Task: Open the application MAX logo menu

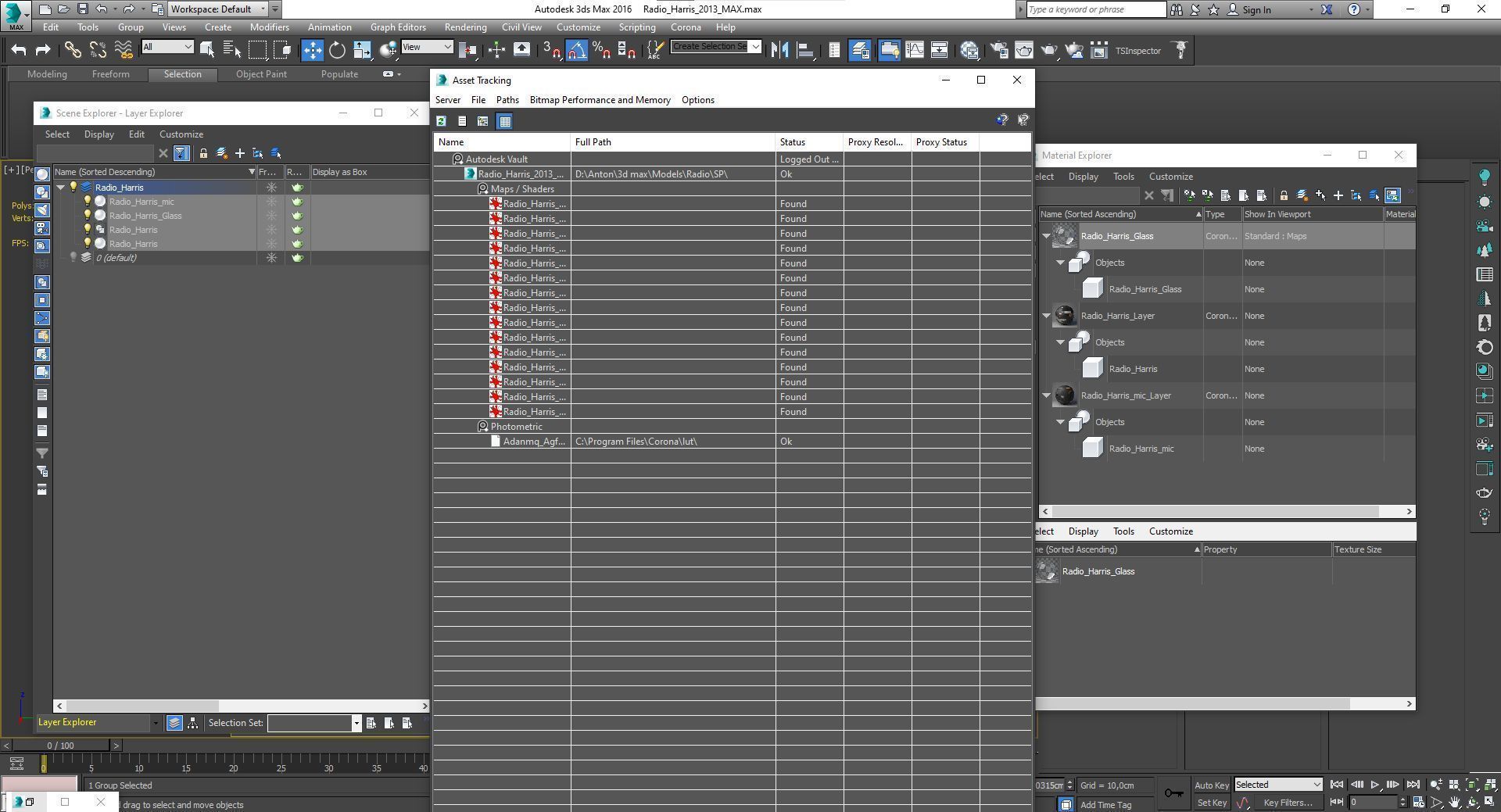Action: click(16, 16)
